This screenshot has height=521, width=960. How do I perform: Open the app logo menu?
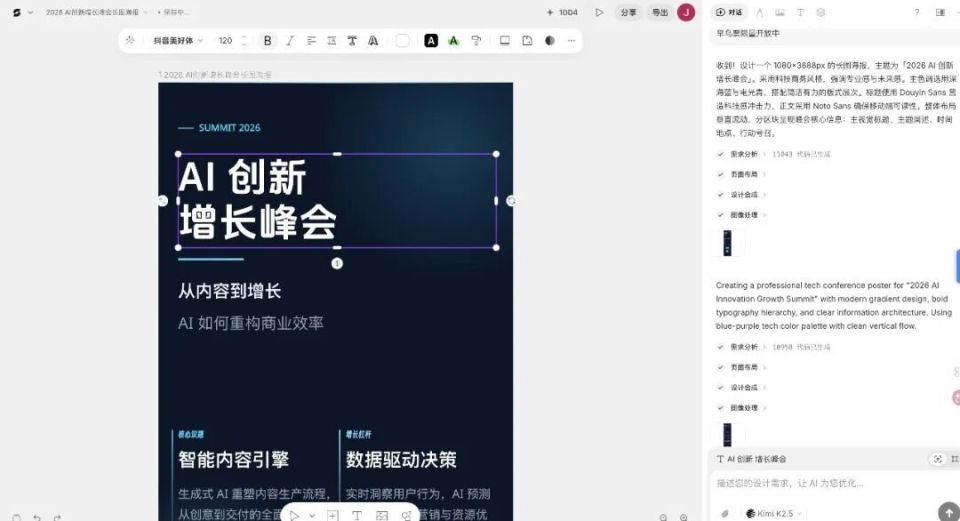click(17, 12)
